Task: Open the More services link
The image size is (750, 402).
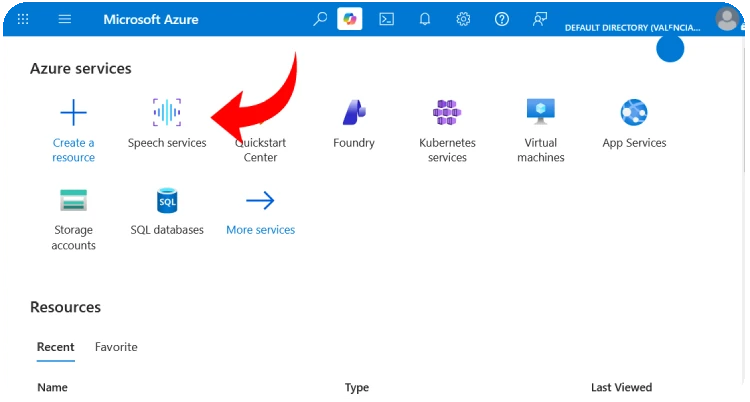Action: coord(260,230)
